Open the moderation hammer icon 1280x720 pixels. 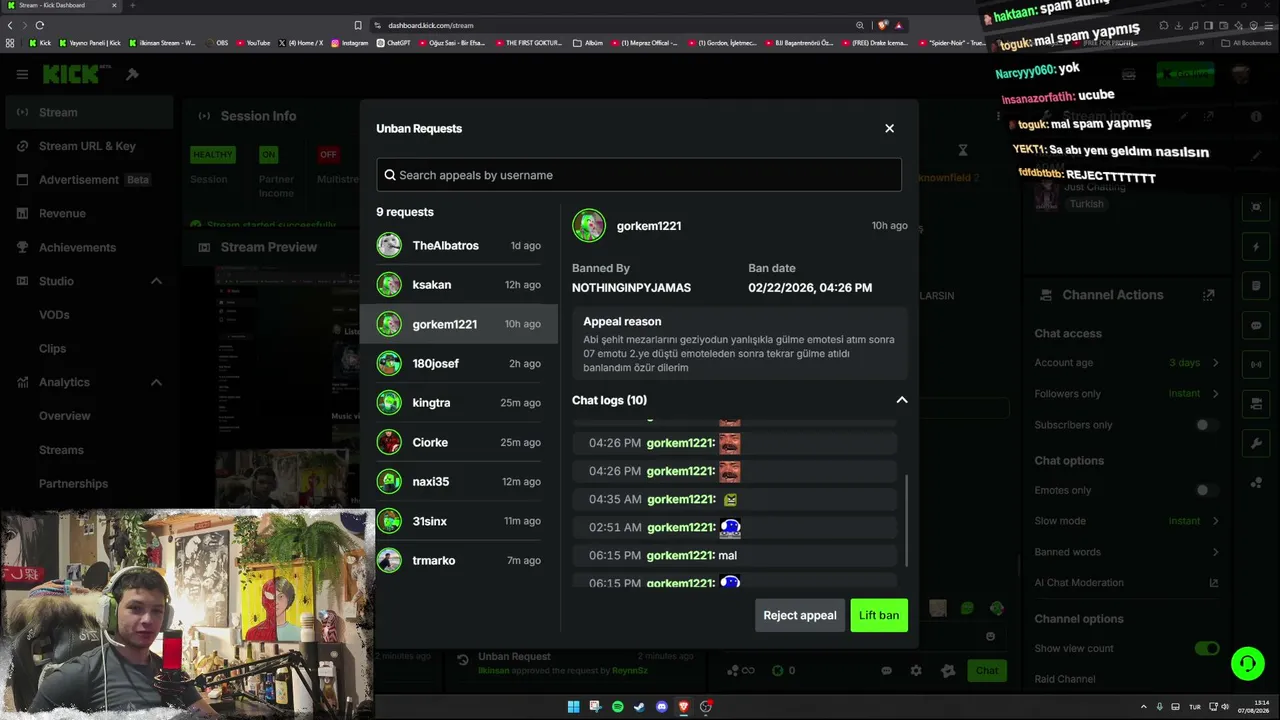click(x=132, y=74)
